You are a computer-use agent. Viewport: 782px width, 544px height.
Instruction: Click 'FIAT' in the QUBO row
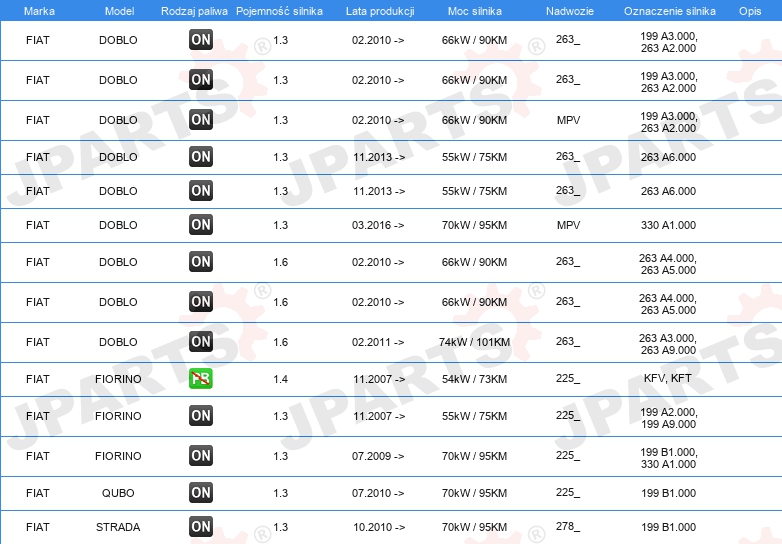coord(38,493)
